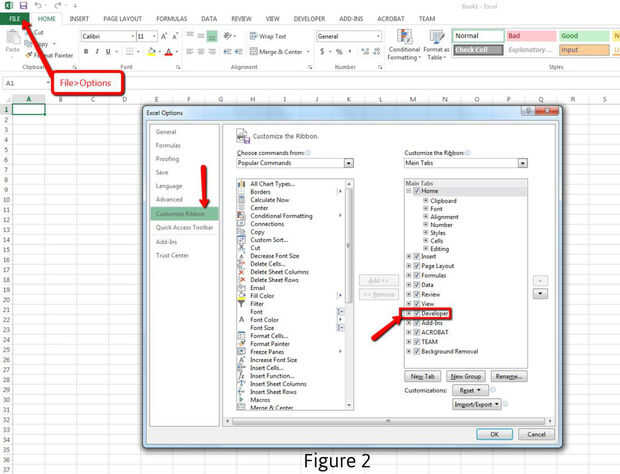Expand the Clipboard group in tree
The width and height of the screenshot is (620, 474).
426,201
